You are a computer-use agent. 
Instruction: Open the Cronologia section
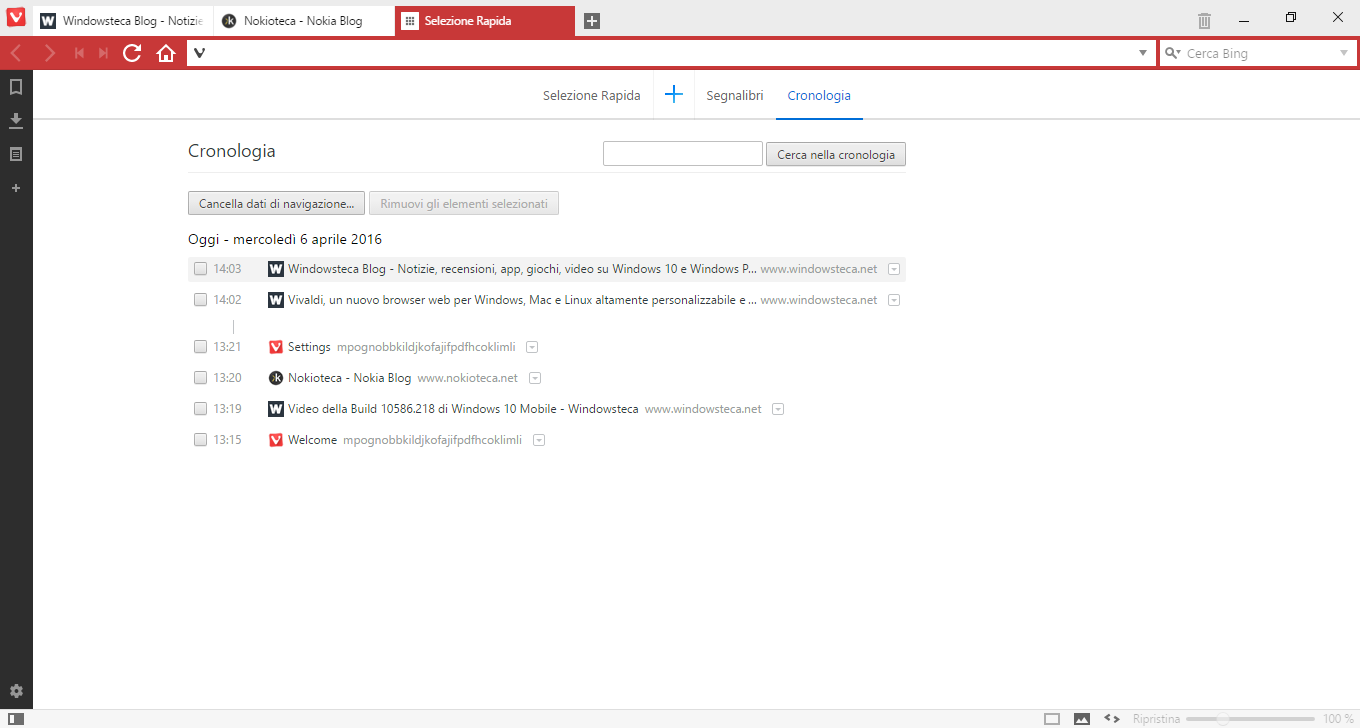[819, 96]
